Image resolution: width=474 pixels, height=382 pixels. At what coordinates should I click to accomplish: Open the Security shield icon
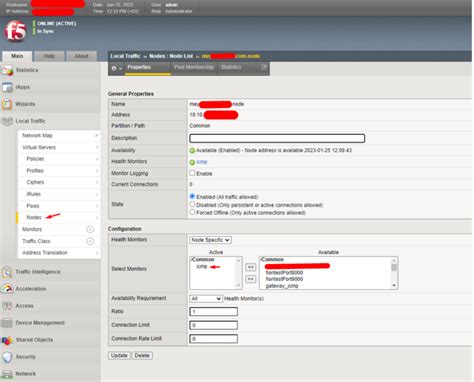(x=7, y=357)
